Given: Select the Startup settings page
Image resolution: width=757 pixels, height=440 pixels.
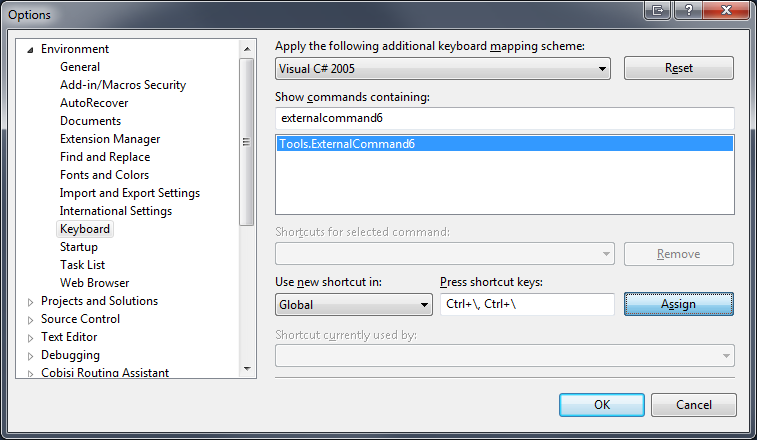Looking at the screenshot, I should [x=79, y=247].
